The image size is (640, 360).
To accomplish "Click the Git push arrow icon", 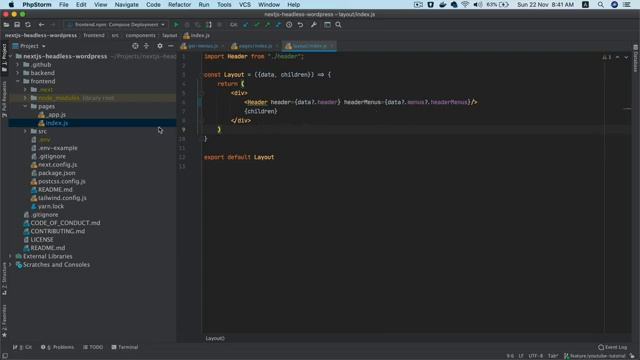I will point(267,25).
